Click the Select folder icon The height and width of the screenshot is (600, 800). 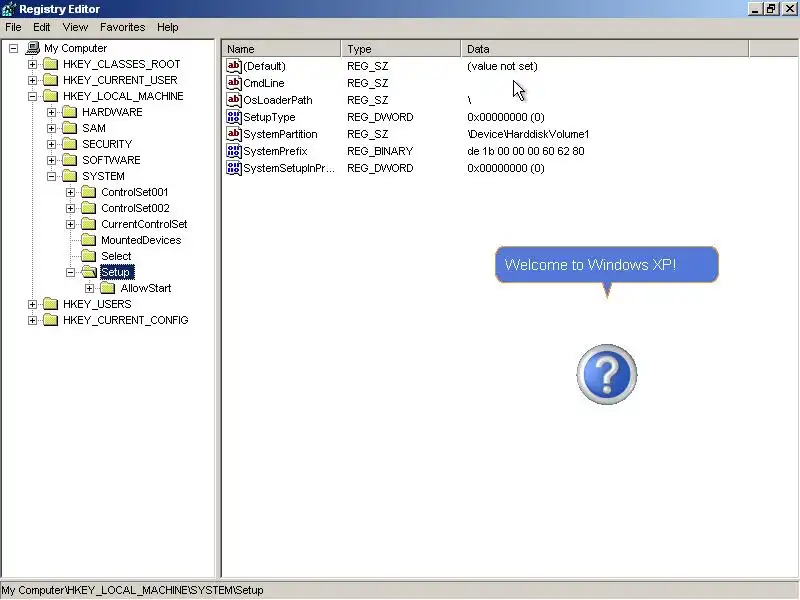89,256
